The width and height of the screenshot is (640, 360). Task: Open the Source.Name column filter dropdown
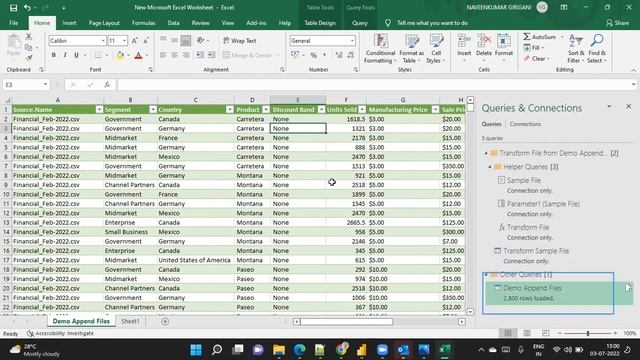point(99,109)
